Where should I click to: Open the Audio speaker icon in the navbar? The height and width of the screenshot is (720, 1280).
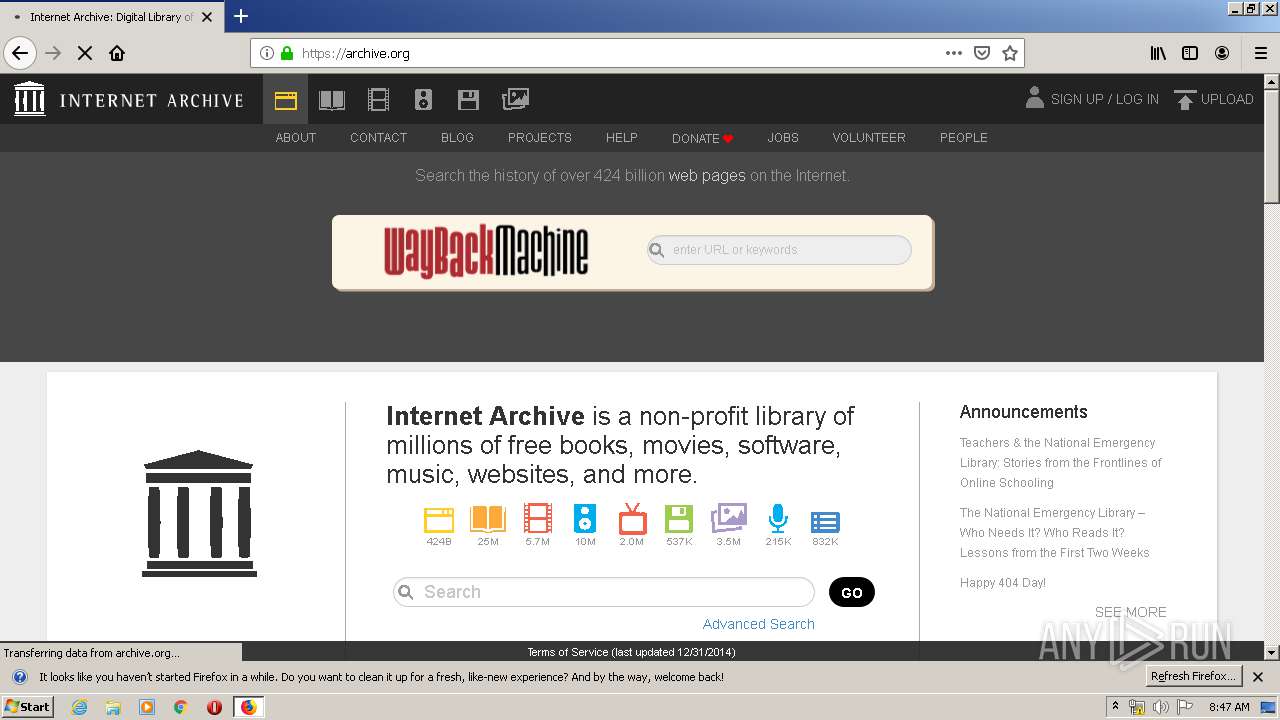[x=423, y=99]
